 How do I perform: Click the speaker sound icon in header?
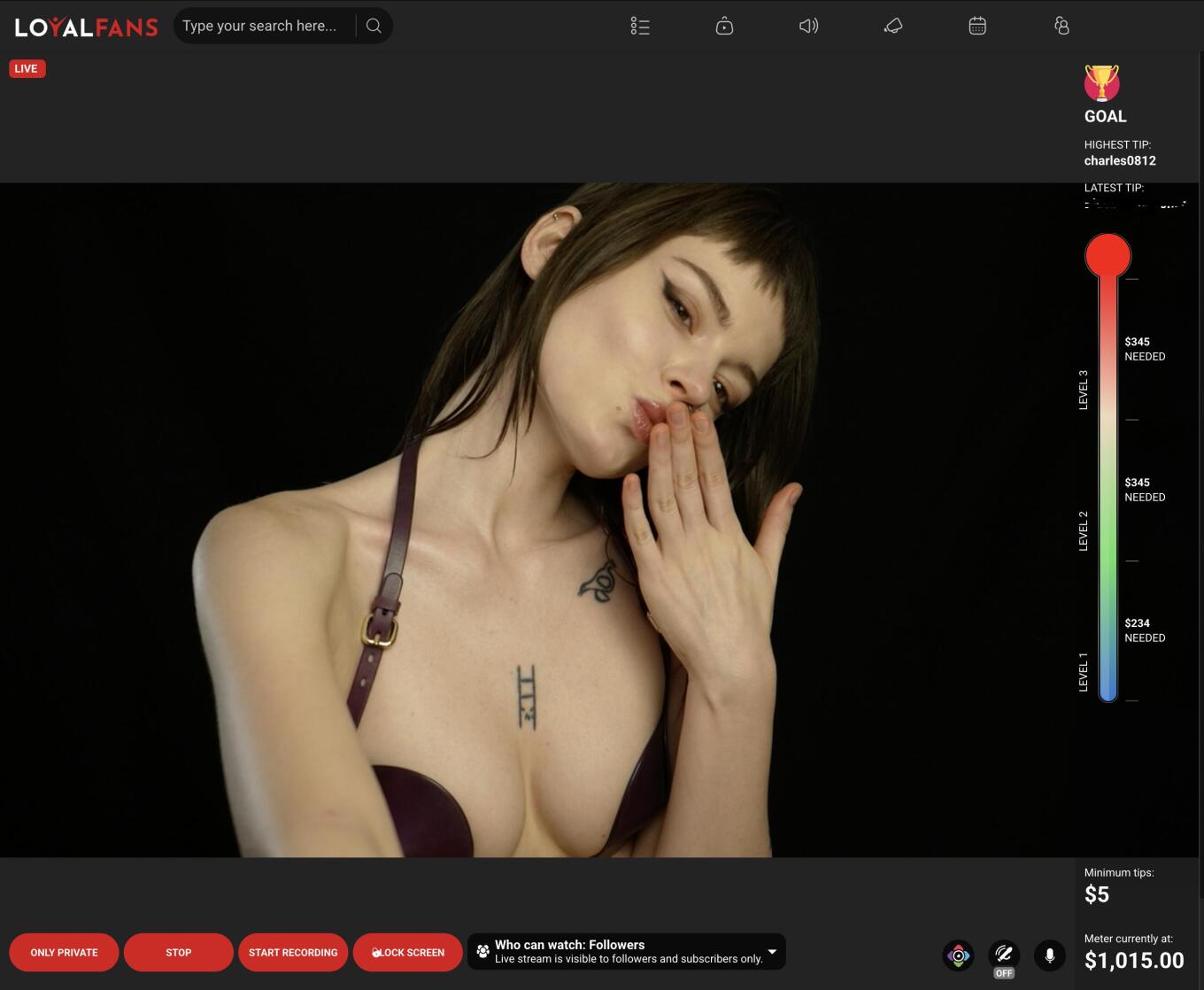[808, 27]
